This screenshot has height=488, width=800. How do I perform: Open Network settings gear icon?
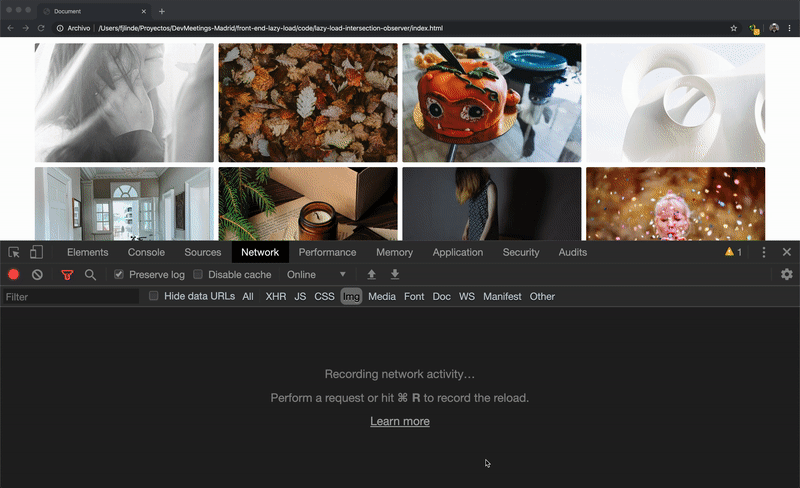787,275
